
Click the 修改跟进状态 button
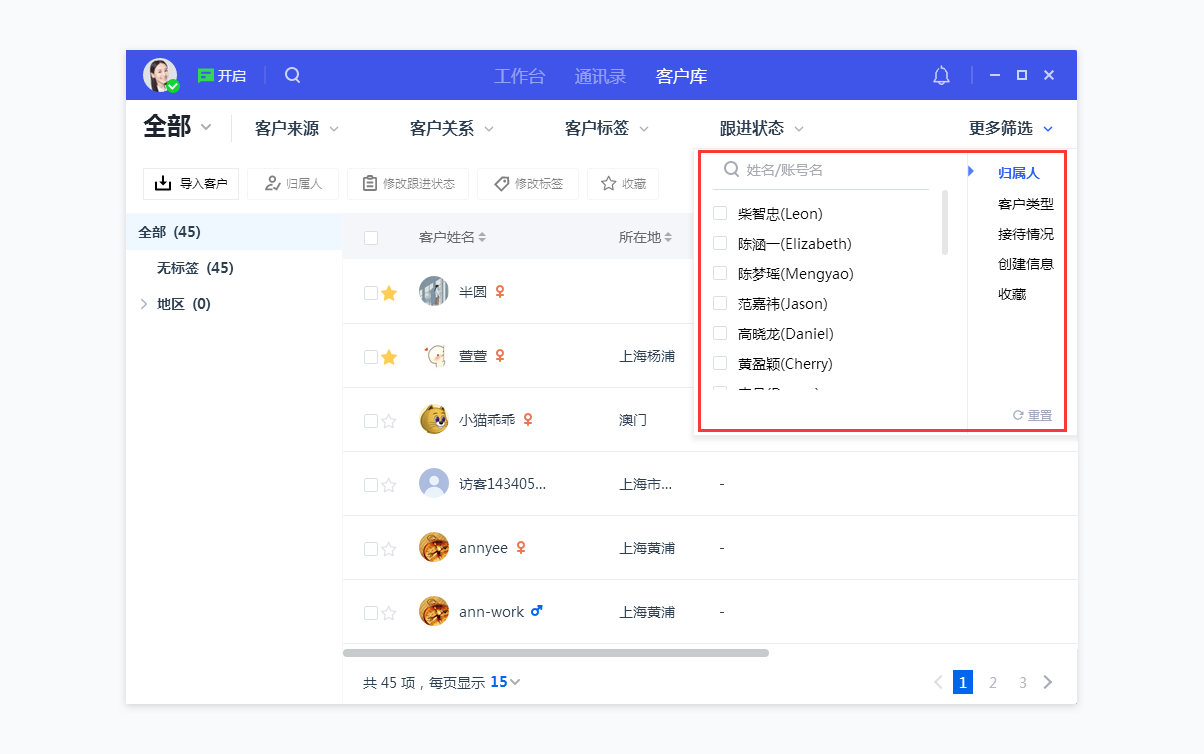pyautogui.click(x=408, y=184)
